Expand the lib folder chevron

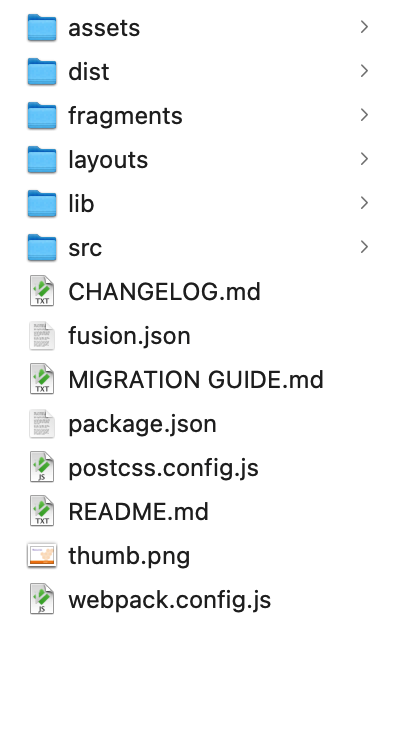tap(364, 203)
